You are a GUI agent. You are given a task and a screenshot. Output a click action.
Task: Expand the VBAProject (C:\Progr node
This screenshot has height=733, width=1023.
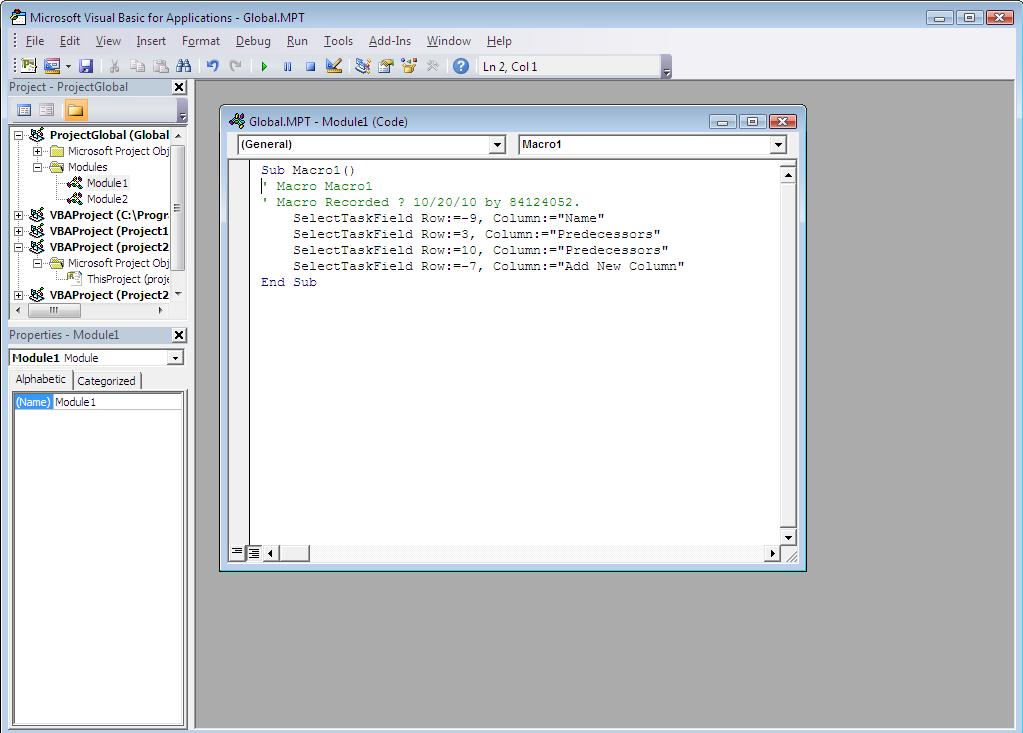(x=19, y=215)
